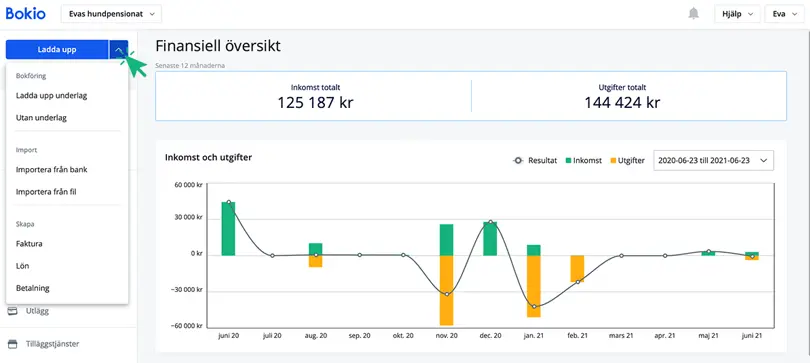Click the Tilläggstjänster sidebar icon
Screen dimensions: 810x363
click(x=12, y=344)
